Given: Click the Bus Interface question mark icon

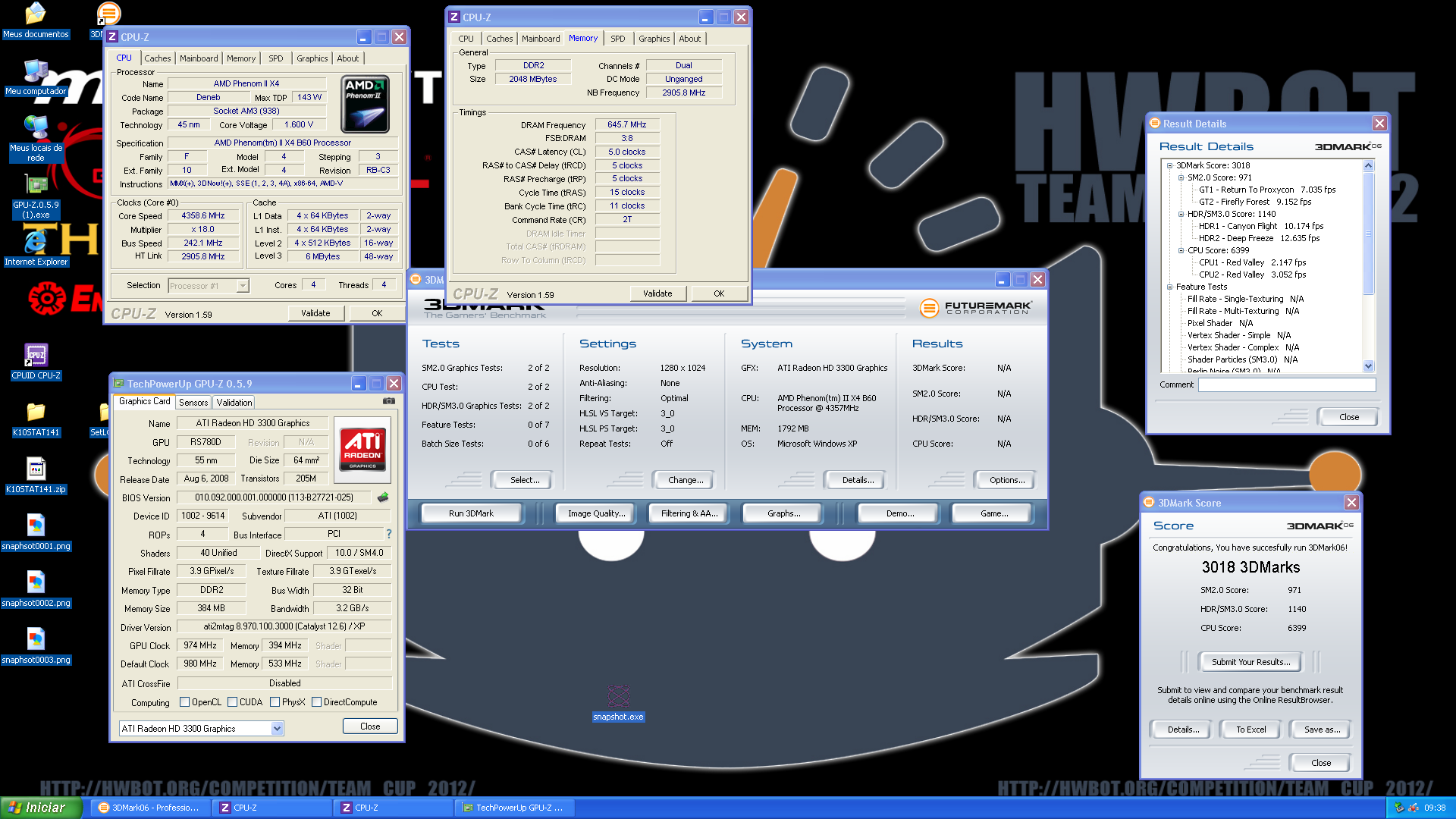Looking at the screenshot, I should (x=389, y=534).
